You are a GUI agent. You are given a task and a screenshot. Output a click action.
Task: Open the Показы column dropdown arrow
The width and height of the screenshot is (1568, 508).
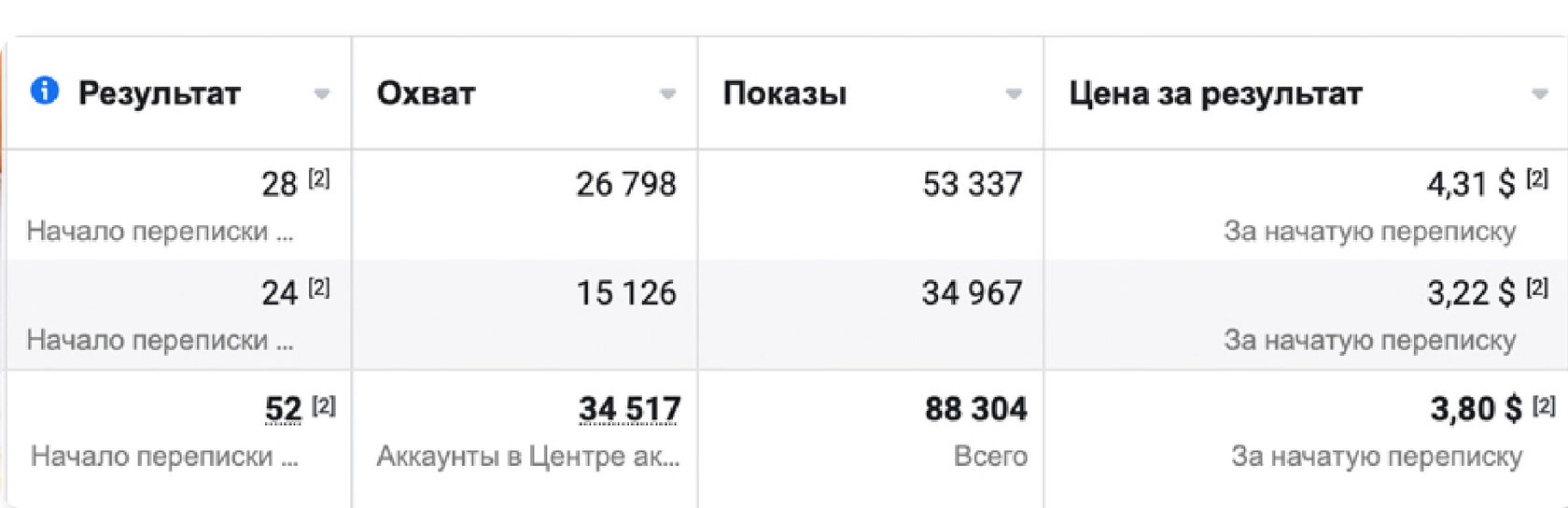click(x=1014, y=93)
